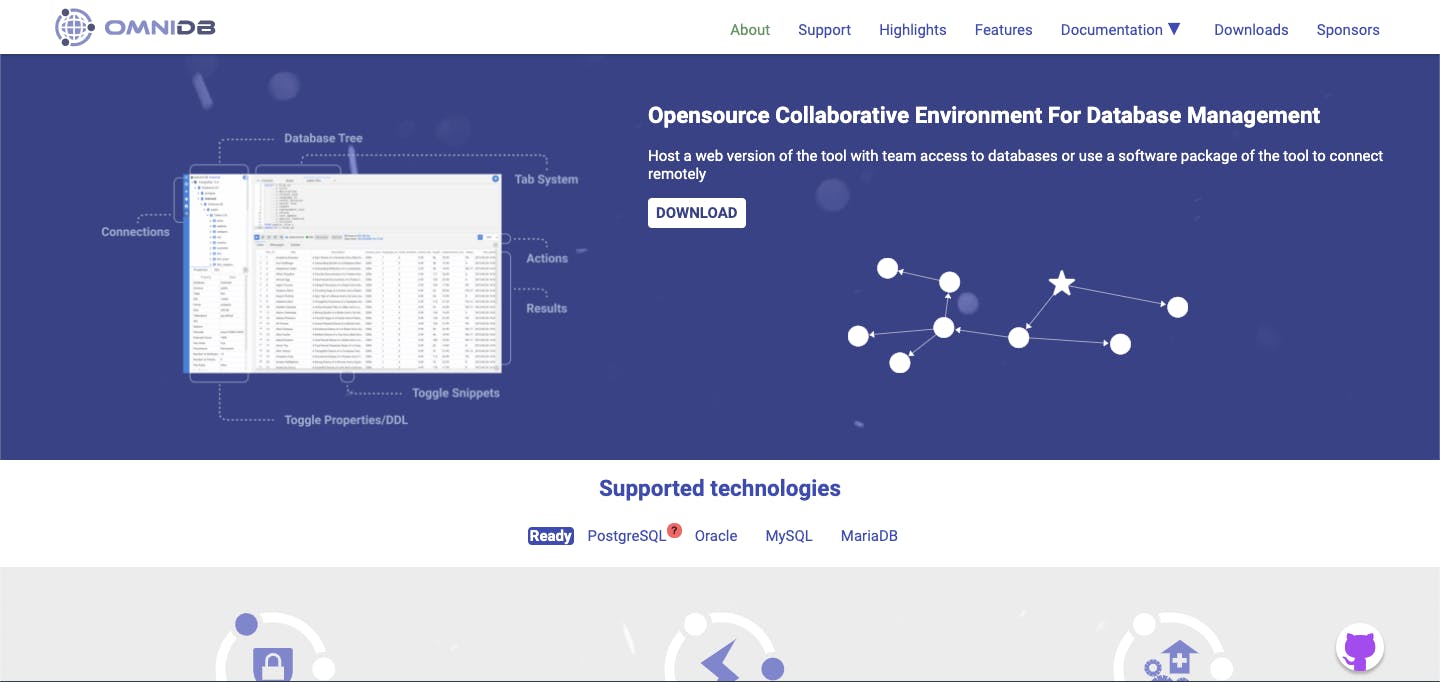This screenshot has width=1440, height=682.
Task: Click the 'Database Tree' label in the diagram
Action: (323, 138)
